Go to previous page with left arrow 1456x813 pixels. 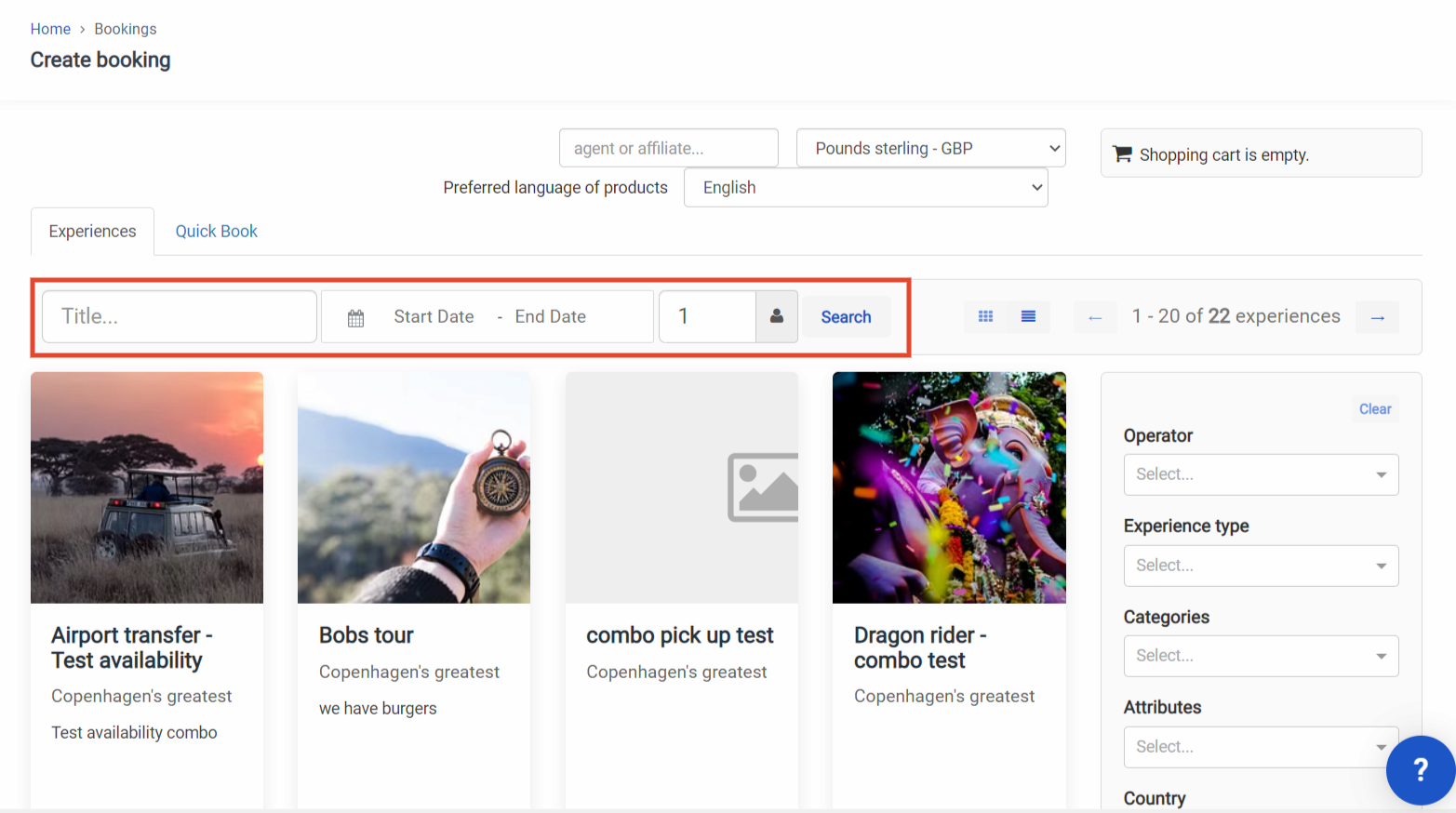(1095, 318)
